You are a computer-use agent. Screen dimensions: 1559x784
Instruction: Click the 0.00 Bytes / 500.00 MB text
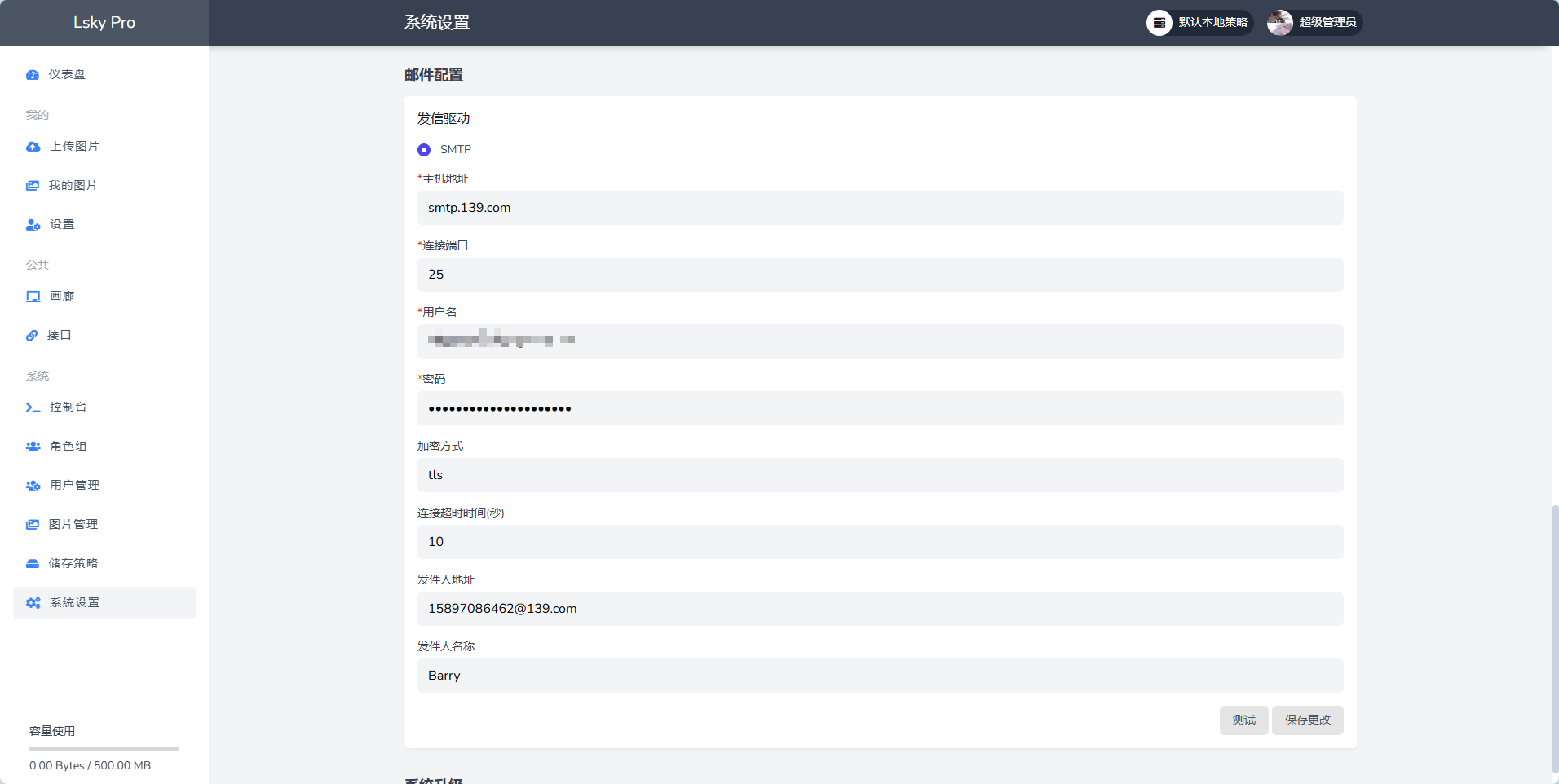[x=91, y=766]
